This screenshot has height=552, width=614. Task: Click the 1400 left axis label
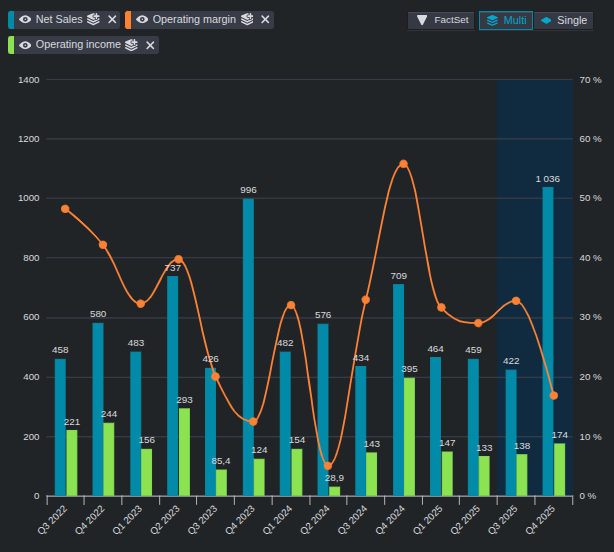(29, 80)
